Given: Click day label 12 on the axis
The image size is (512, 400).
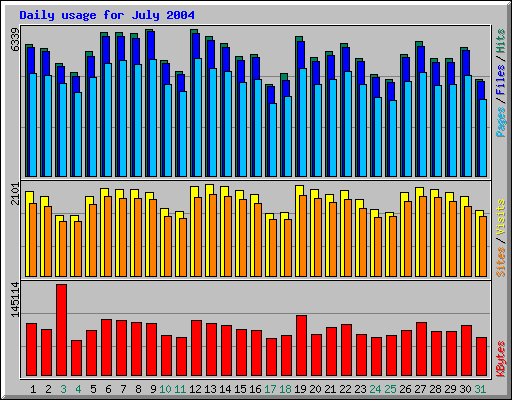Looking at the screenshot, I should 195,389.
